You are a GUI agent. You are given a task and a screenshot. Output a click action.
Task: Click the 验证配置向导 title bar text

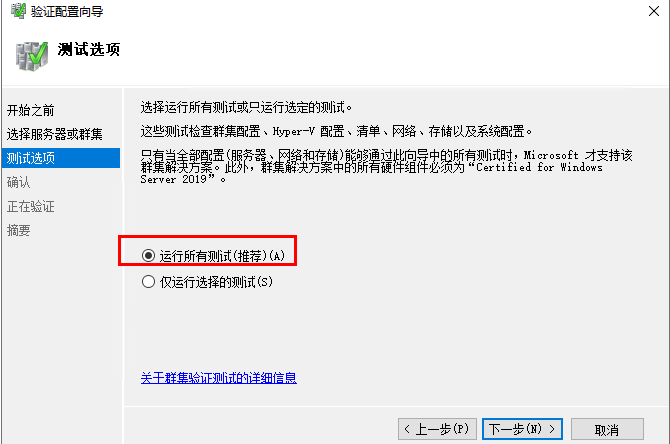point(67,12)
